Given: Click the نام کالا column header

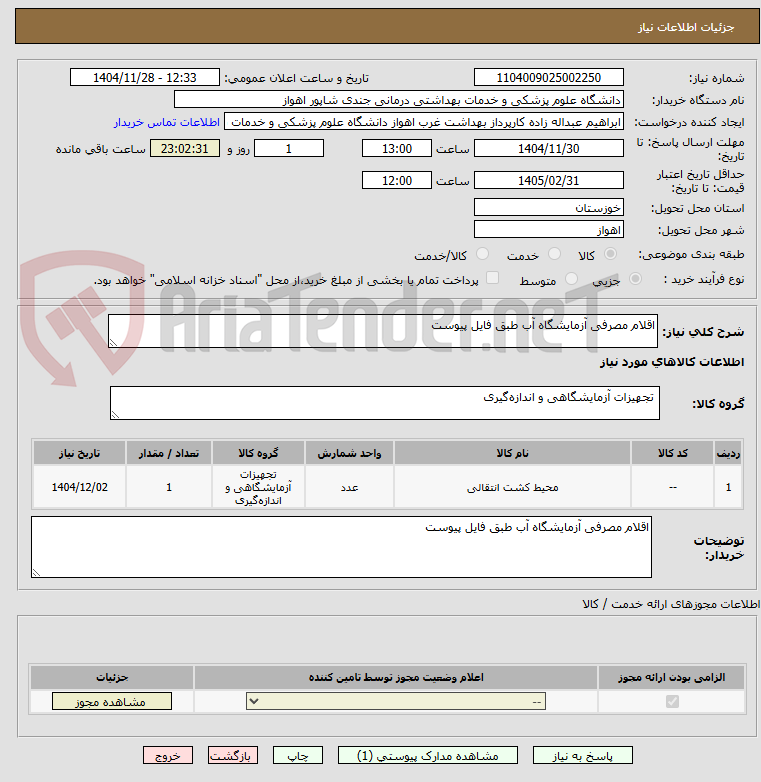Looking at the screenshot, I should pyautogui.click(x=512, y=453).
